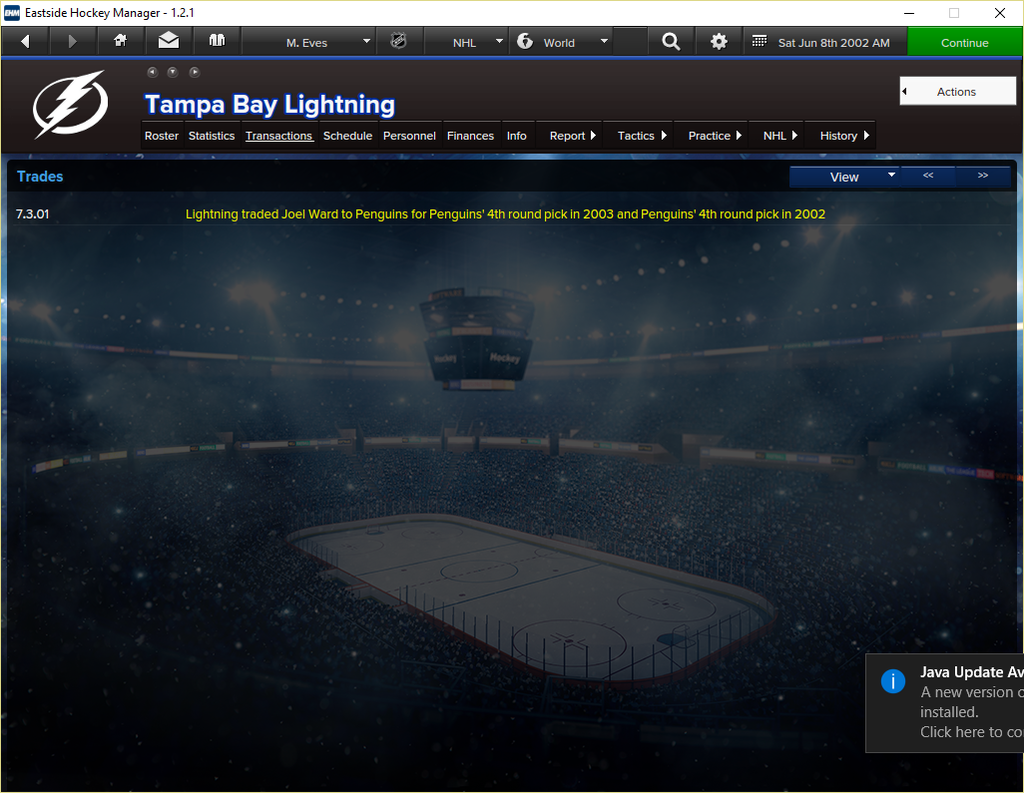Open settings with the gear icon

pyautogui.click(x=719, y=42)
